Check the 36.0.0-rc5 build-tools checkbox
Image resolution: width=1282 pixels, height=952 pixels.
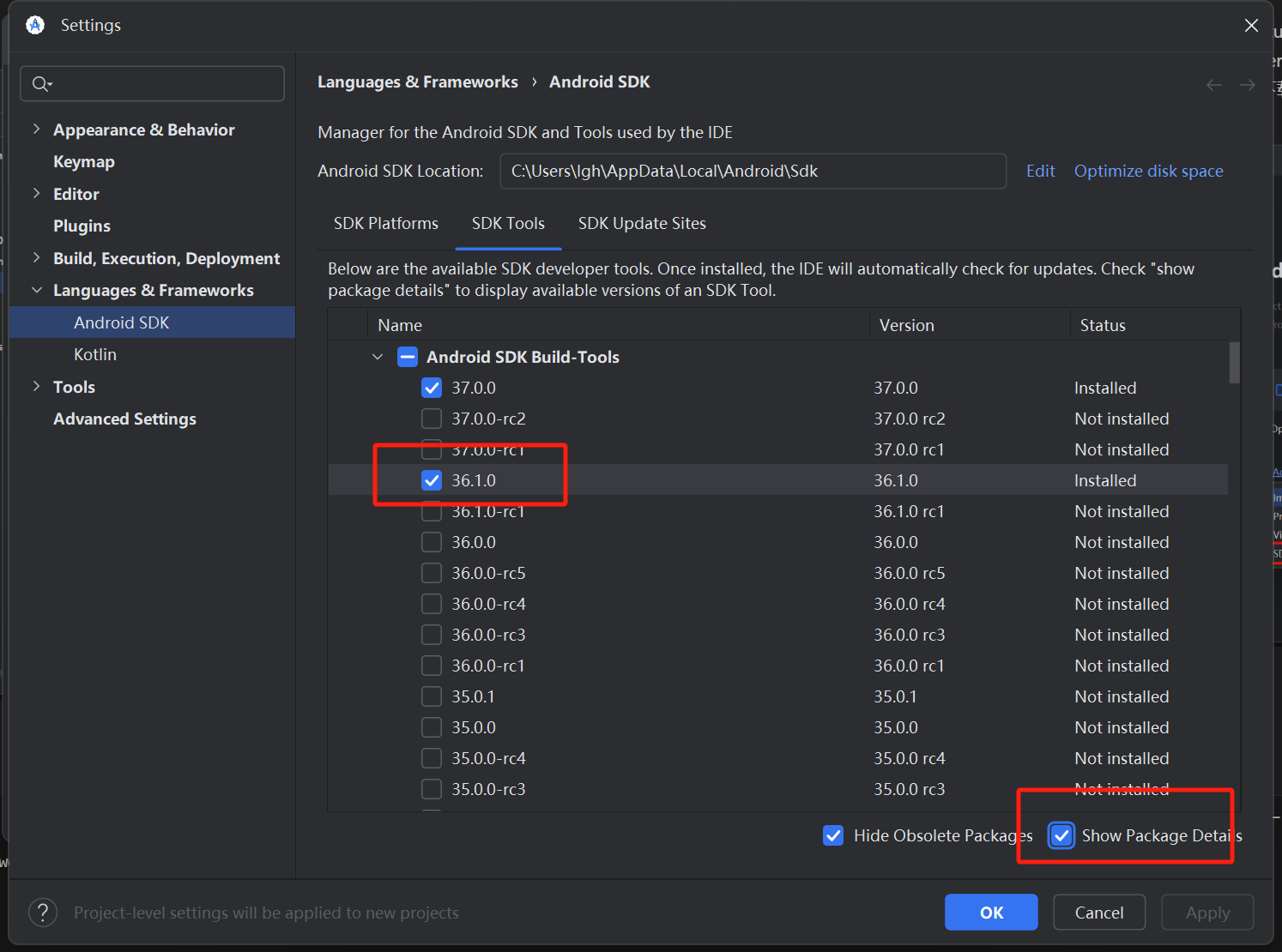coord(432,573)
